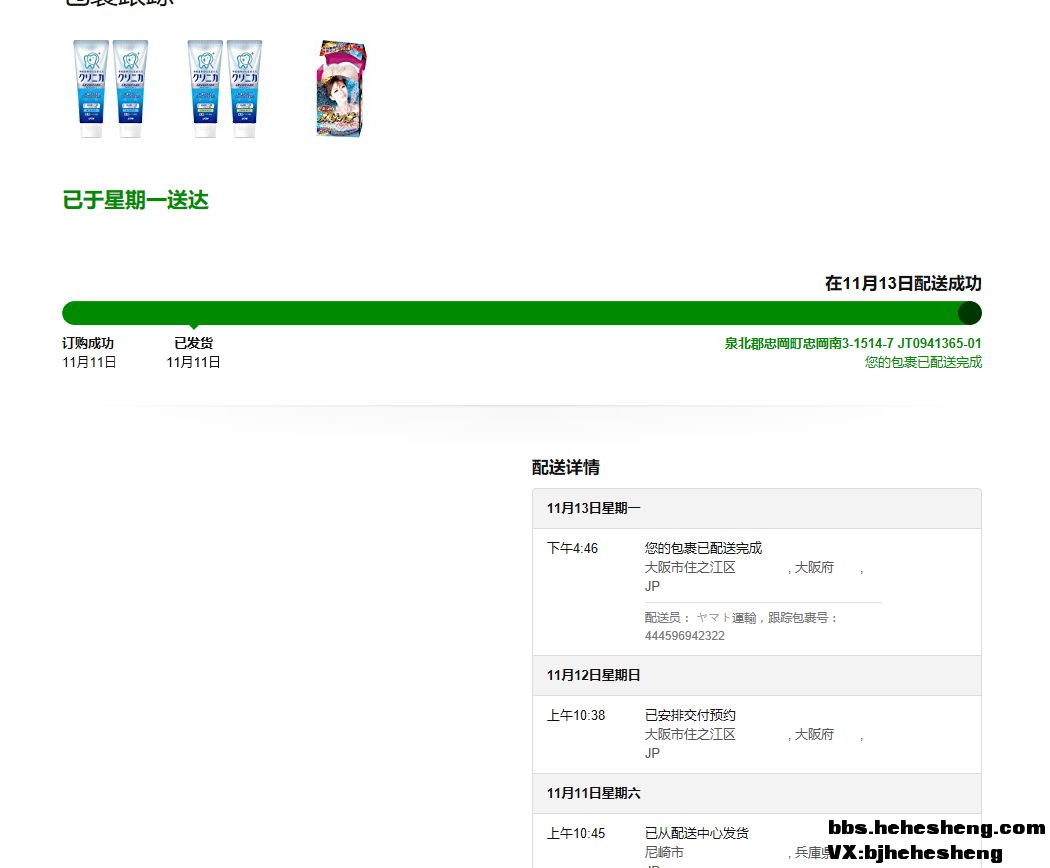This screenshot has height=868, width=1050.
Task: Click the first pair of toothpaste product images
Action: pyautogui.click(x=111, y=89)
